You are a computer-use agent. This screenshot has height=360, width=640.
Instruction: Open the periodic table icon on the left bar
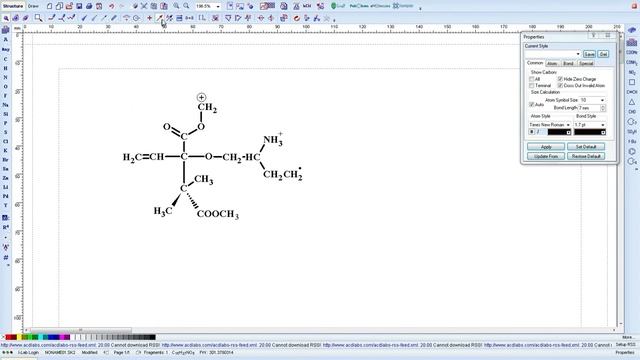click(5, 30)
